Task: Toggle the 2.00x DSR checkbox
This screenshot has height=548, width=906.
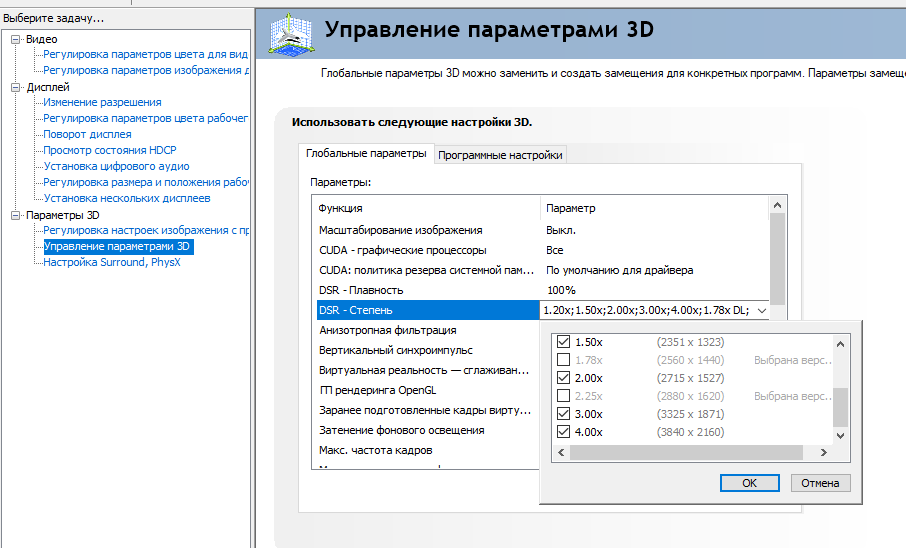Action: 563,377
